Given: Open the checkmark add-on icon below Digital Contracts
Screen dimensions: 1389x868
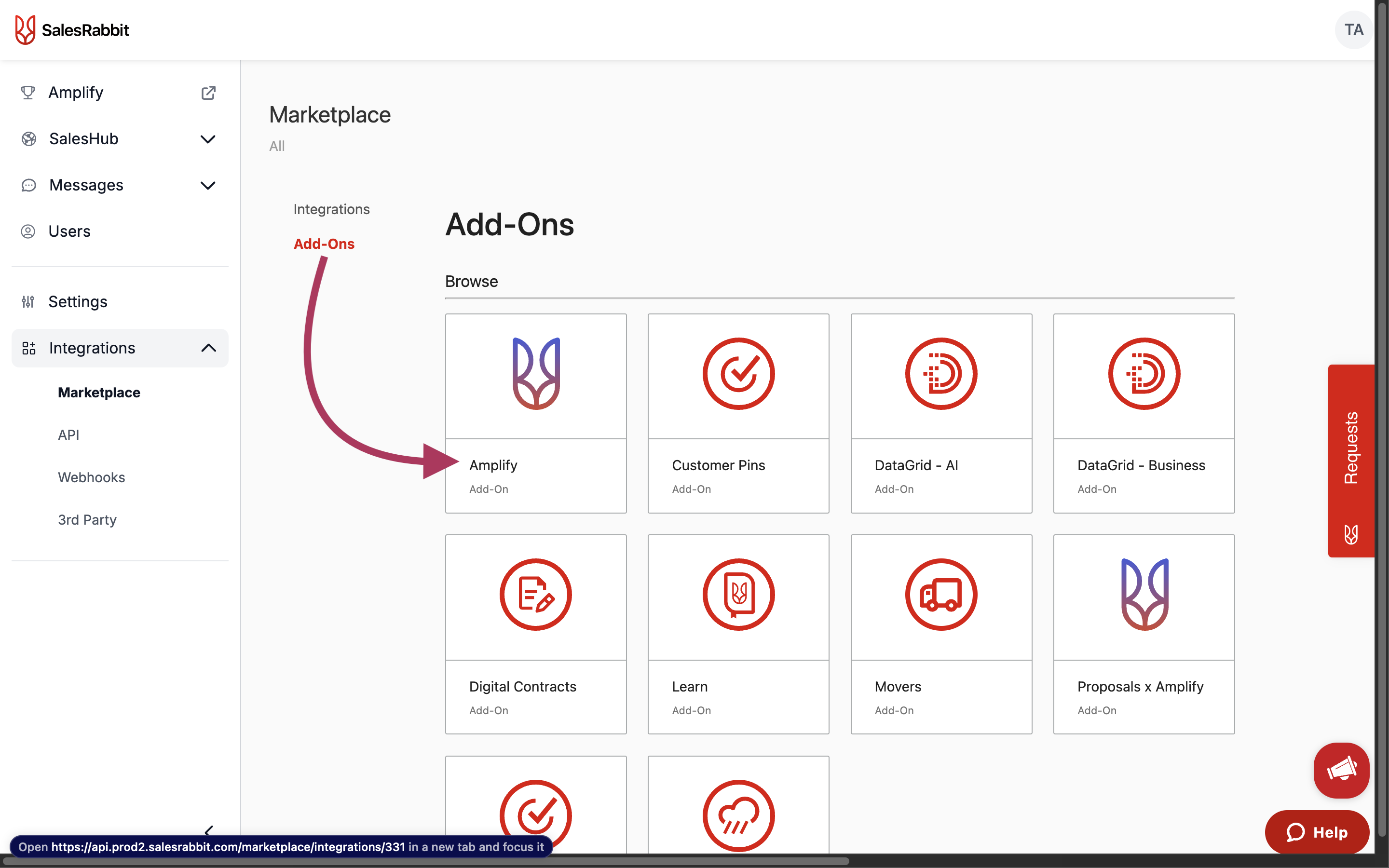Looking at the screenshot, I should [x=536, y=816].
